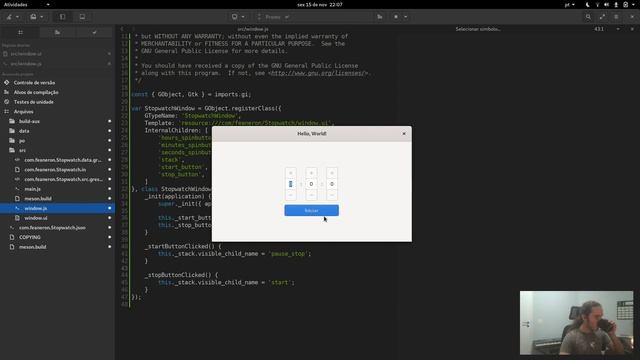The image size is (640, 360).
Task: Open the run options dropdown arrow
Action: [405, 17]
